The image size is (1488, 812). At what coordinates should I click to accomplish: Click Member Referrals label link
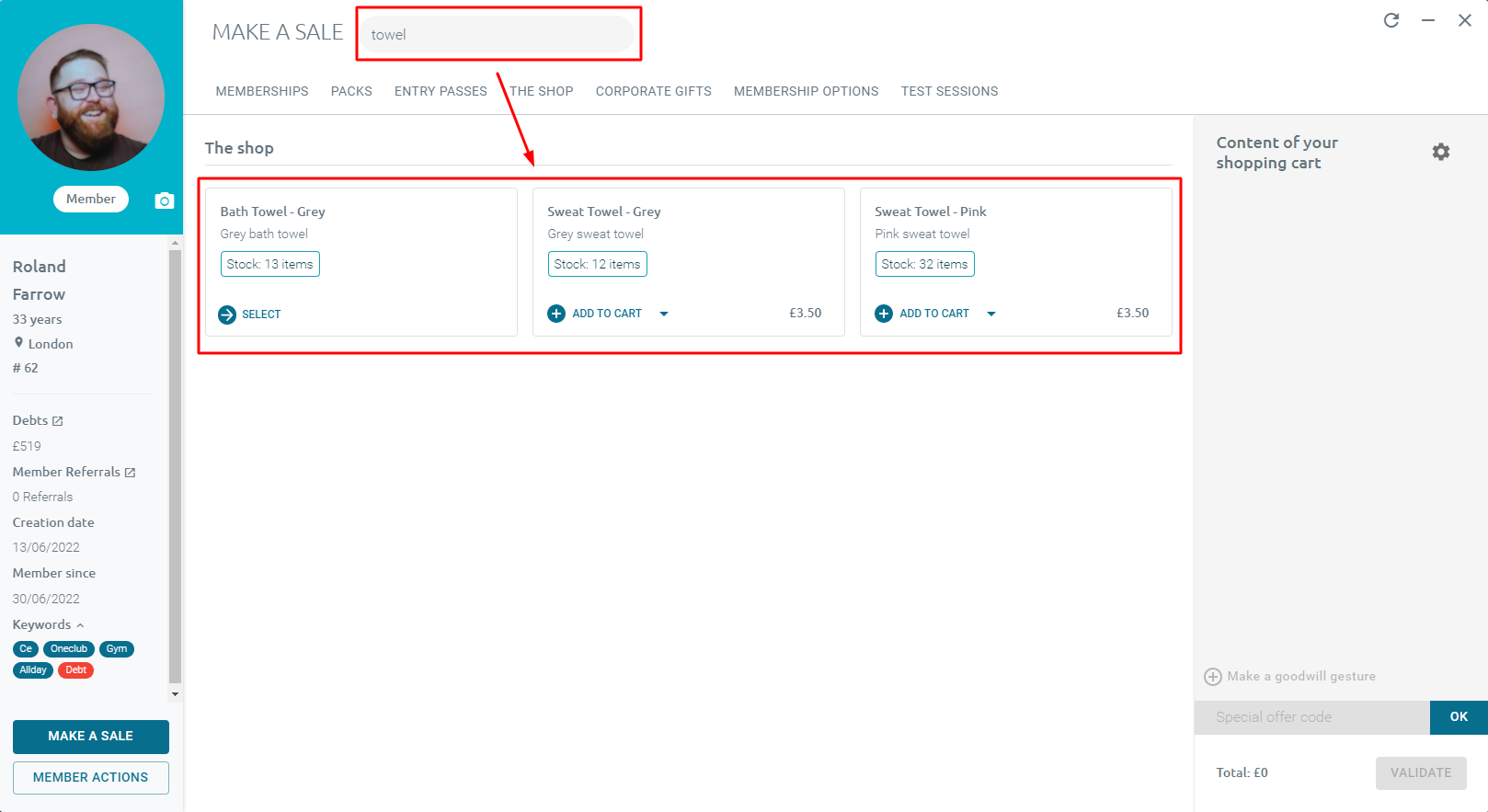coord(66,472)
